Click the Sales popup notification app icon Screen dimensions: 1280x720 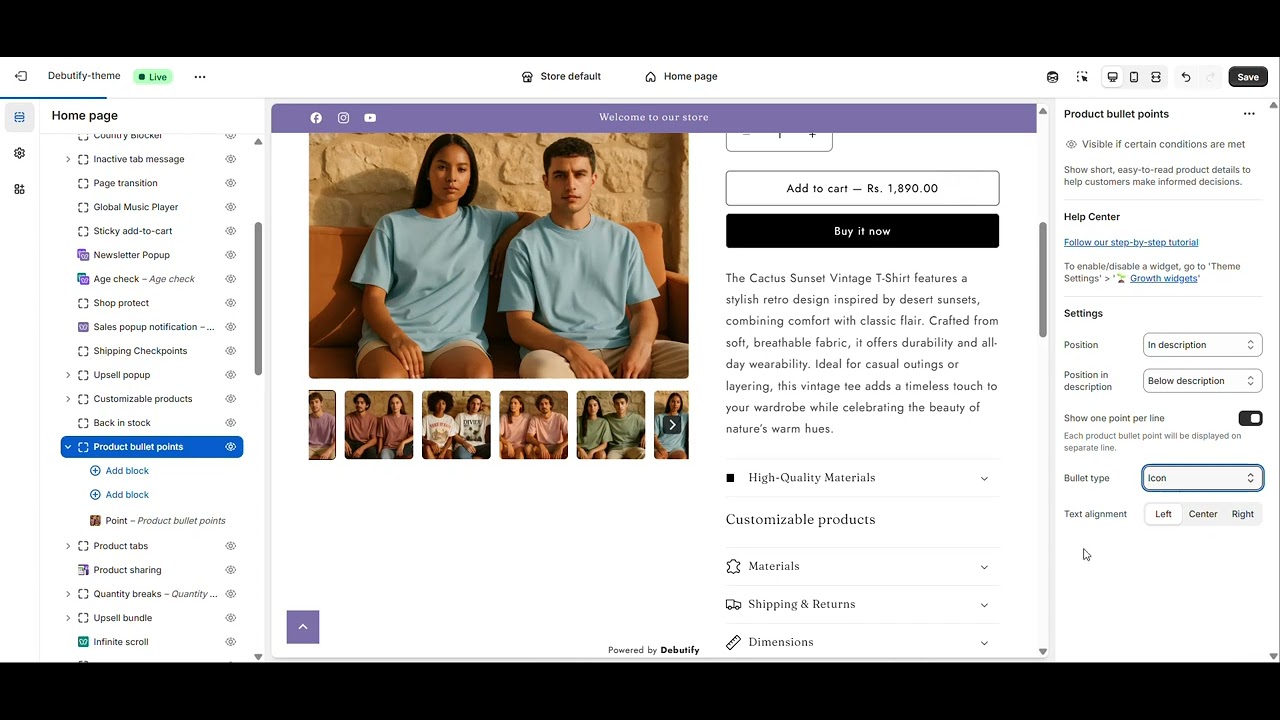[x=83, y=327]
